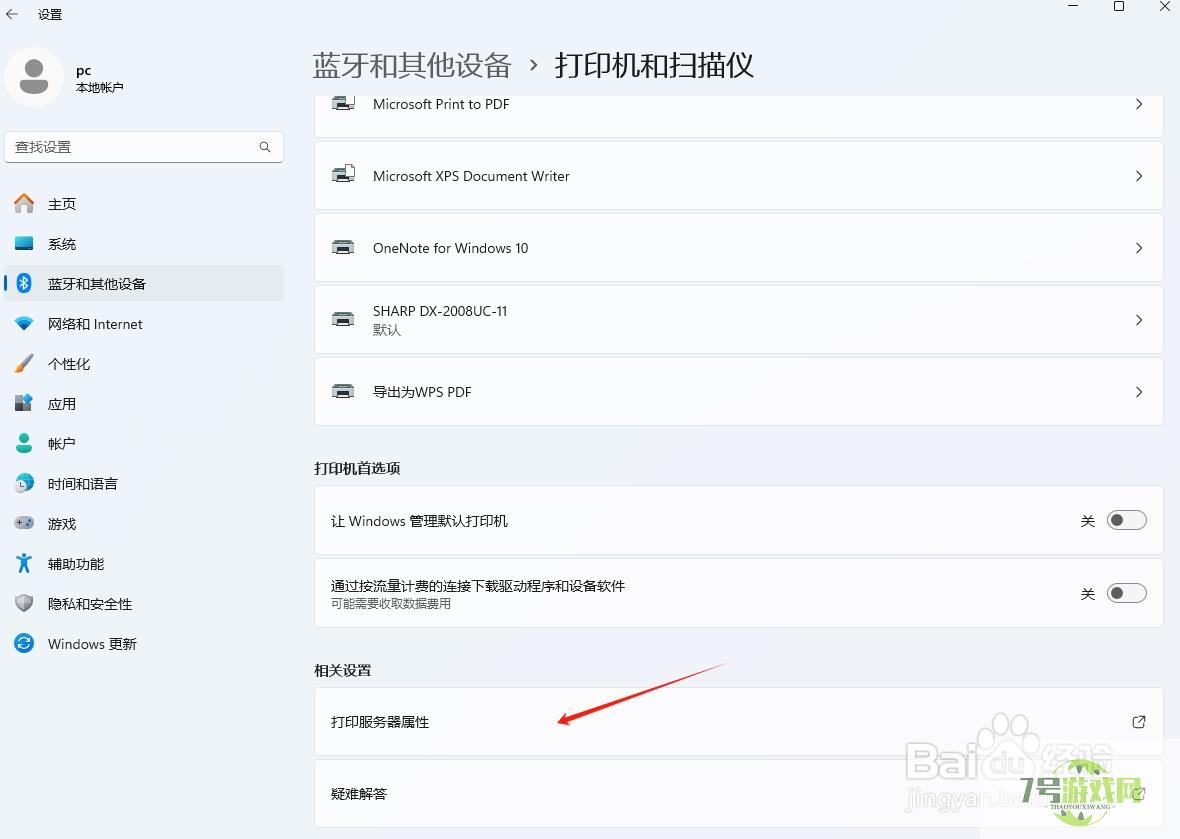Screen dimensions: 1180x839
Task: Toggle 让 Windows 管理默认打印机 switch
Action: click(1127, 520)
